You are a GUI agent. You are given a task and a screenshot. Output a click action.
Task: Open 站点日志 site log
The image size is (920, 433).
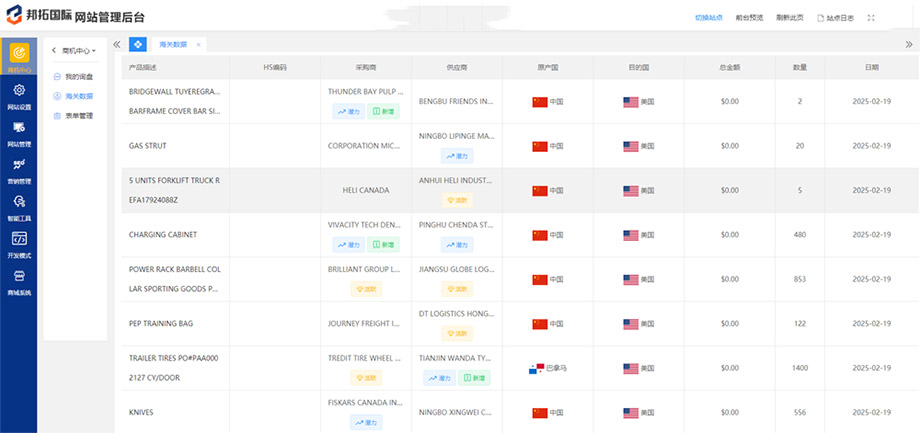click(836, 18)
